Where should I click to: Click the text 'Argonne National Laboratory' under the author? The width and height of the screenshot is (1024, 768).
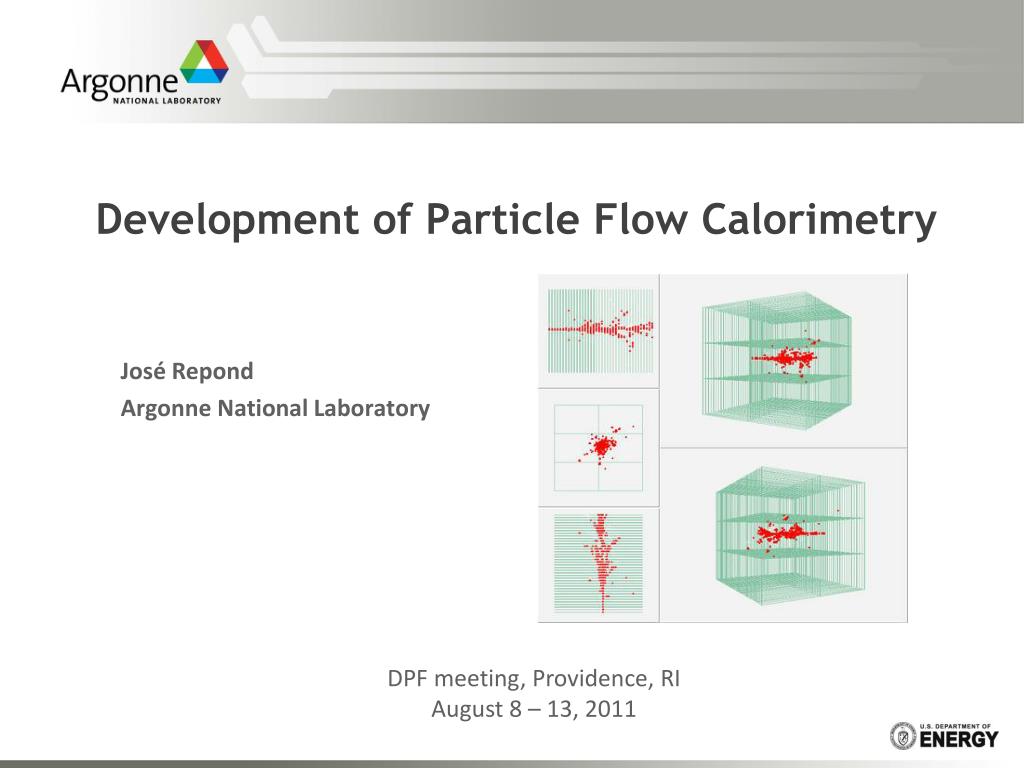(x=275, y=408)
